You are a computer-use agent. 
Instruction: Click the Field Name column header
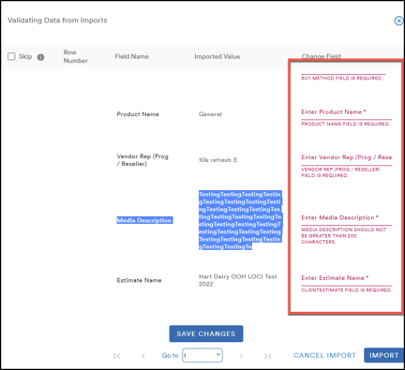coord(132,56)
